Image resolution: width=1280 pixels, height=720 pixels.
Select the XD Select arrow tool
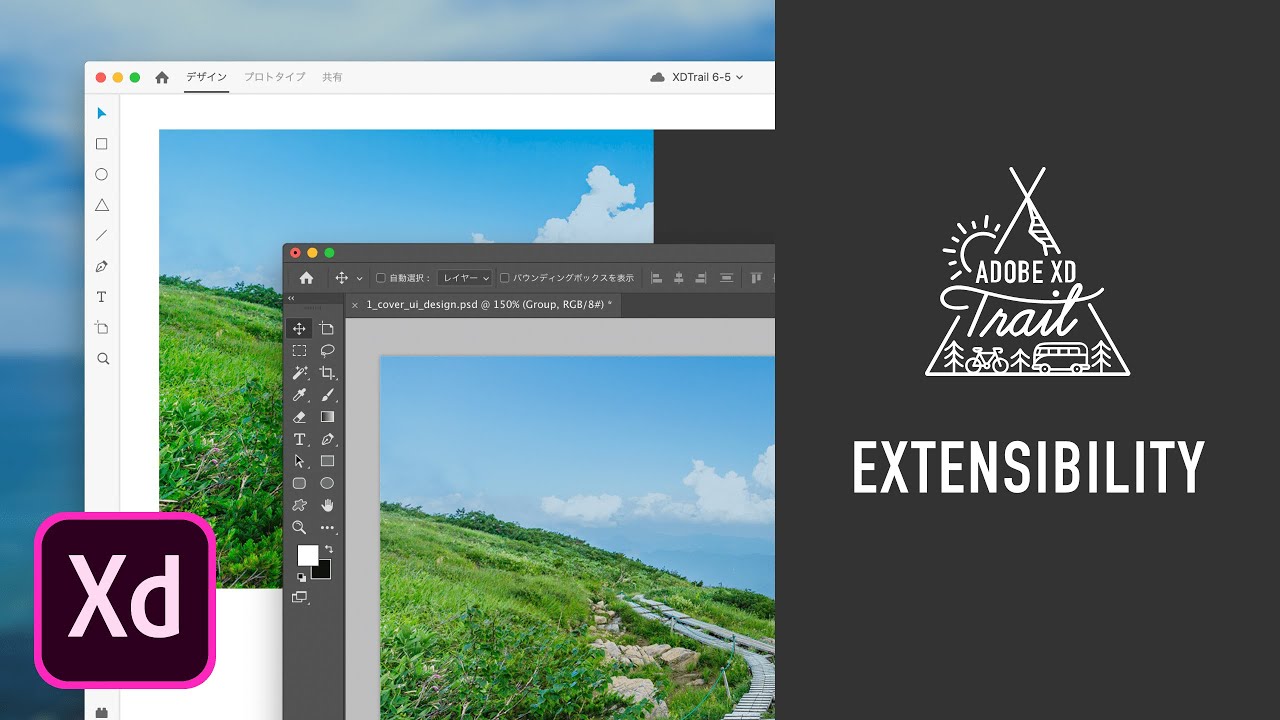(101, 113)
